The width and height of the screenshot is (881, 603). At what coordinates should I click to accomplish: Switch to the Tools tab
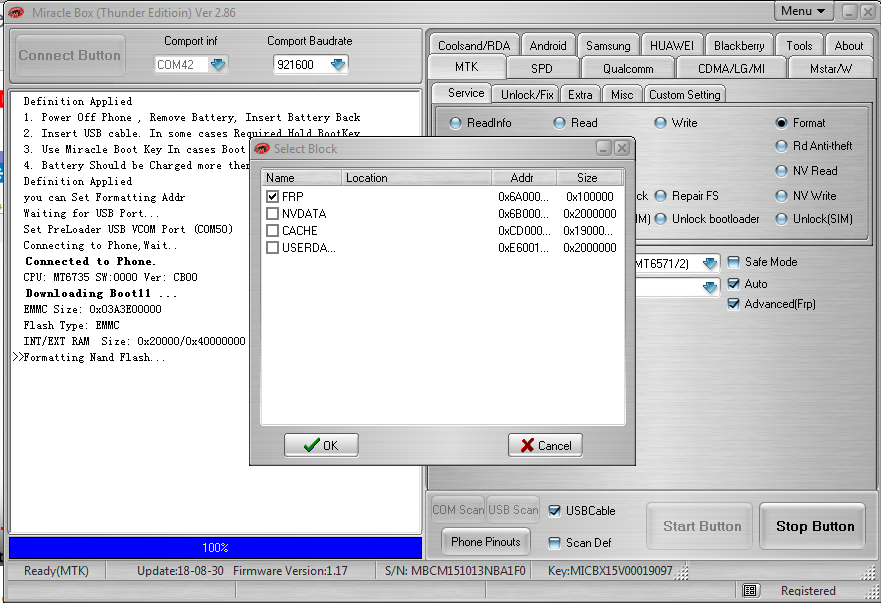point(799,46)
